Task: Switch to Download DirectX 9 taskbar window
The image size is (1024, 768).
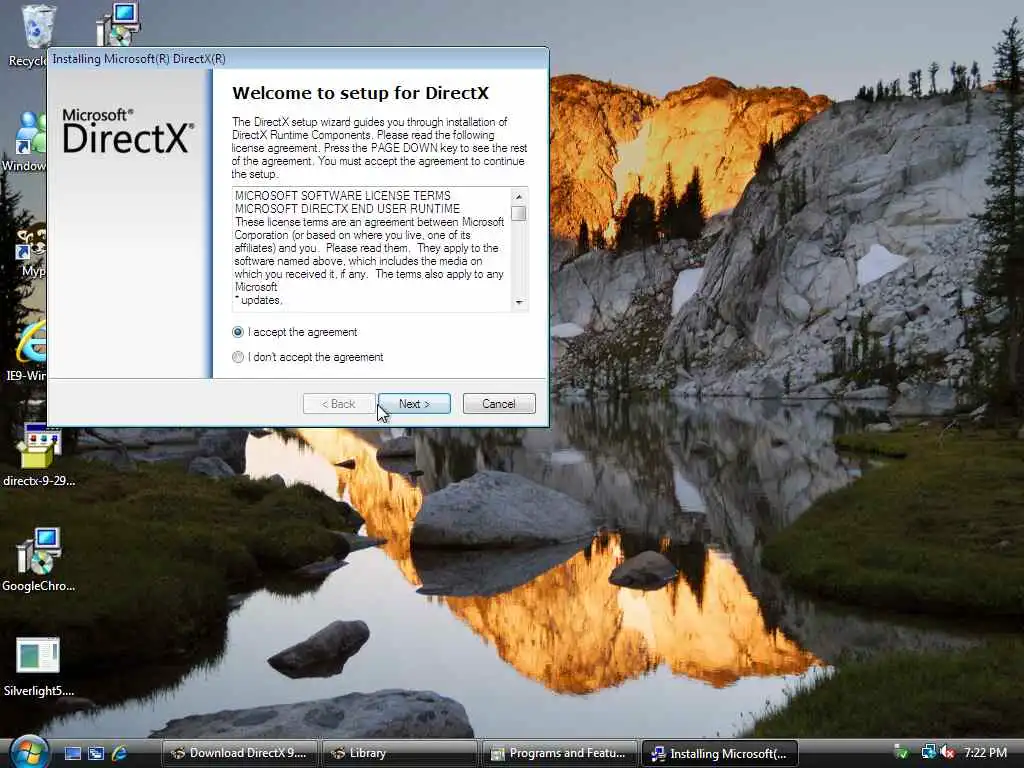Action: coord(239,753)
